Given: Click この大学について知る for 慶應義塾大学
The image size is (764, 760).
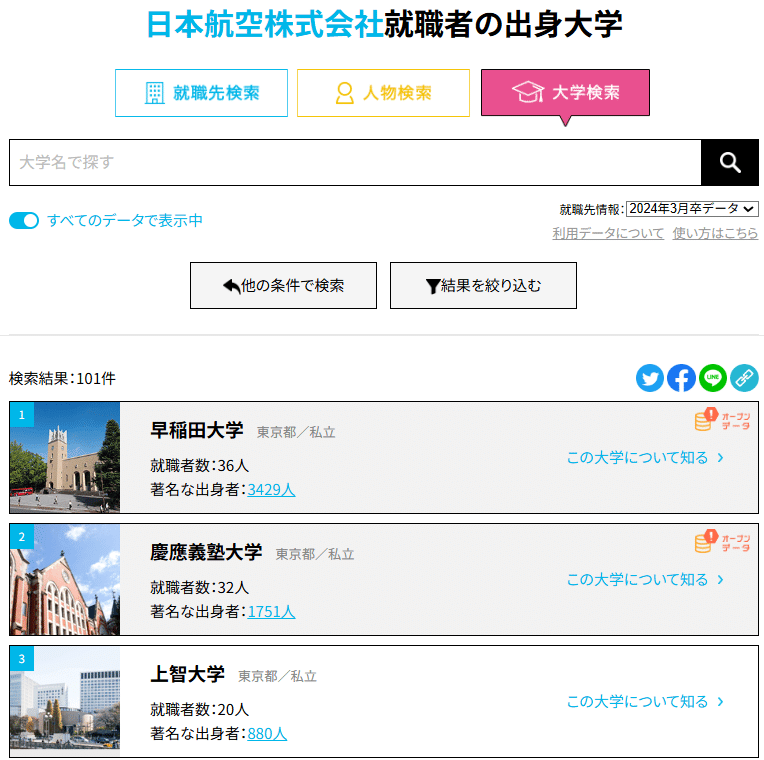Looking at the screenshot, I should coord(637,580).
